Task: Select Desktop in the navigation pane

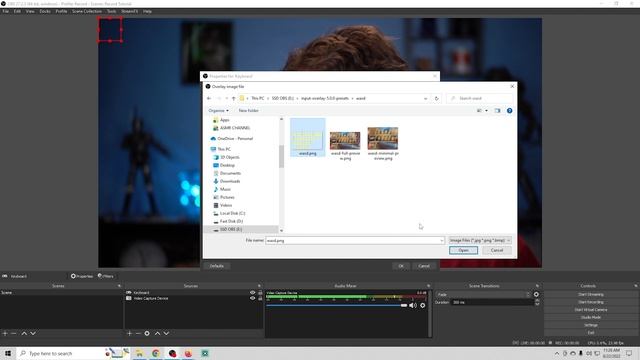Action: click(x=227, y=165)
